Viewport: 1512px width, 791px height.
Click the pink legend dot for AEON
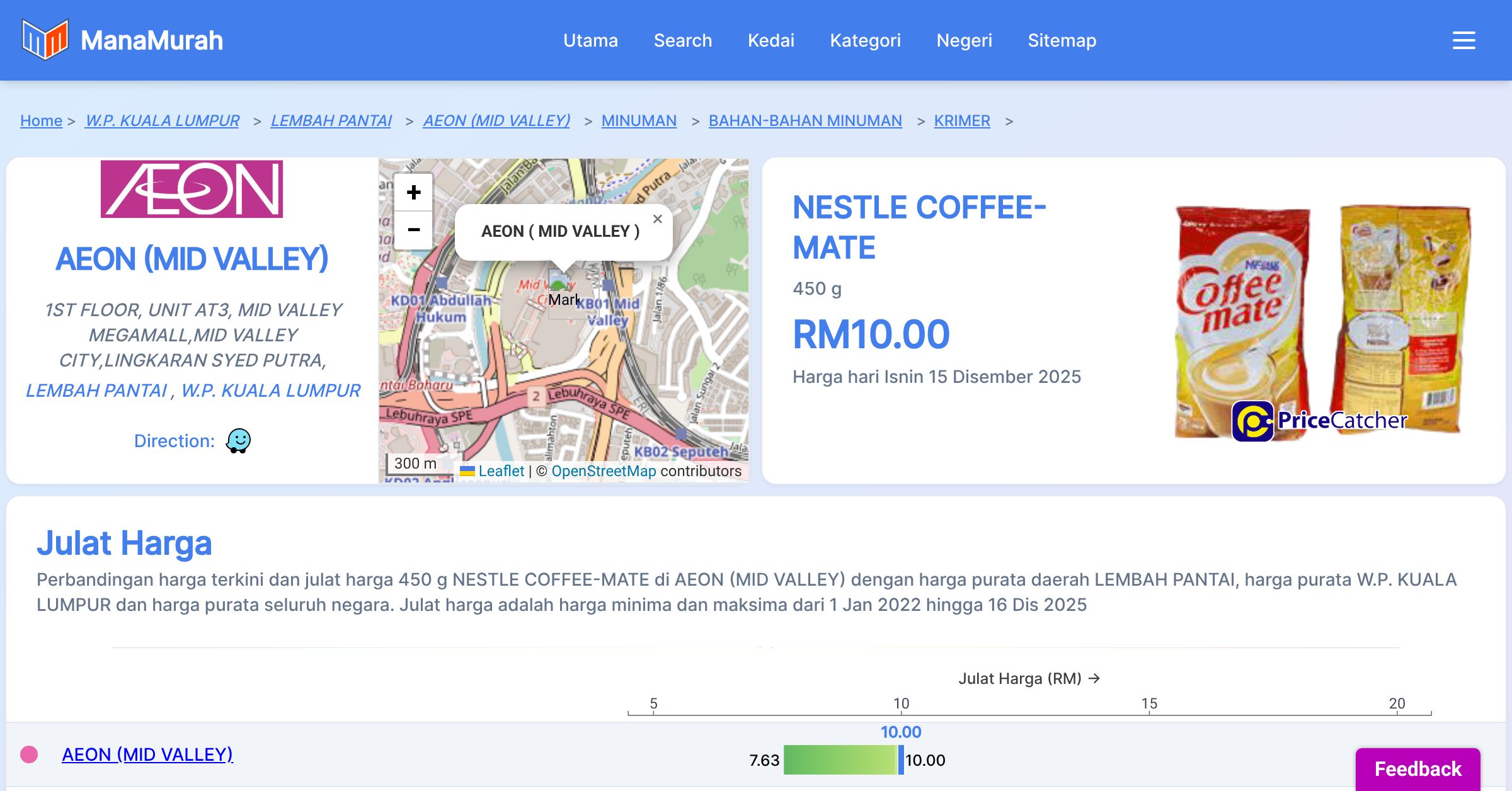(29, 754)
